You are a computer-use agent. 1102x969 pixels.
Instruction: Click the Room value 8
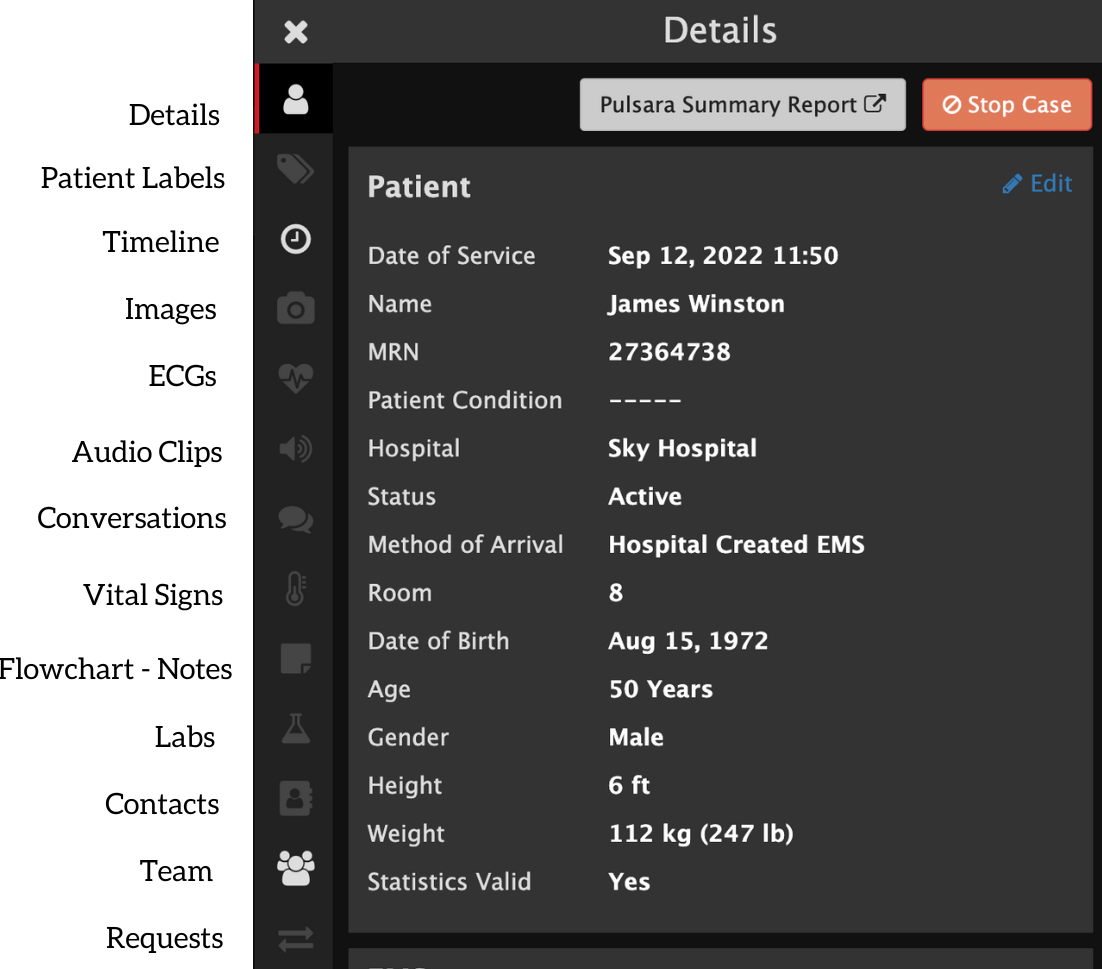coord(616,593)
